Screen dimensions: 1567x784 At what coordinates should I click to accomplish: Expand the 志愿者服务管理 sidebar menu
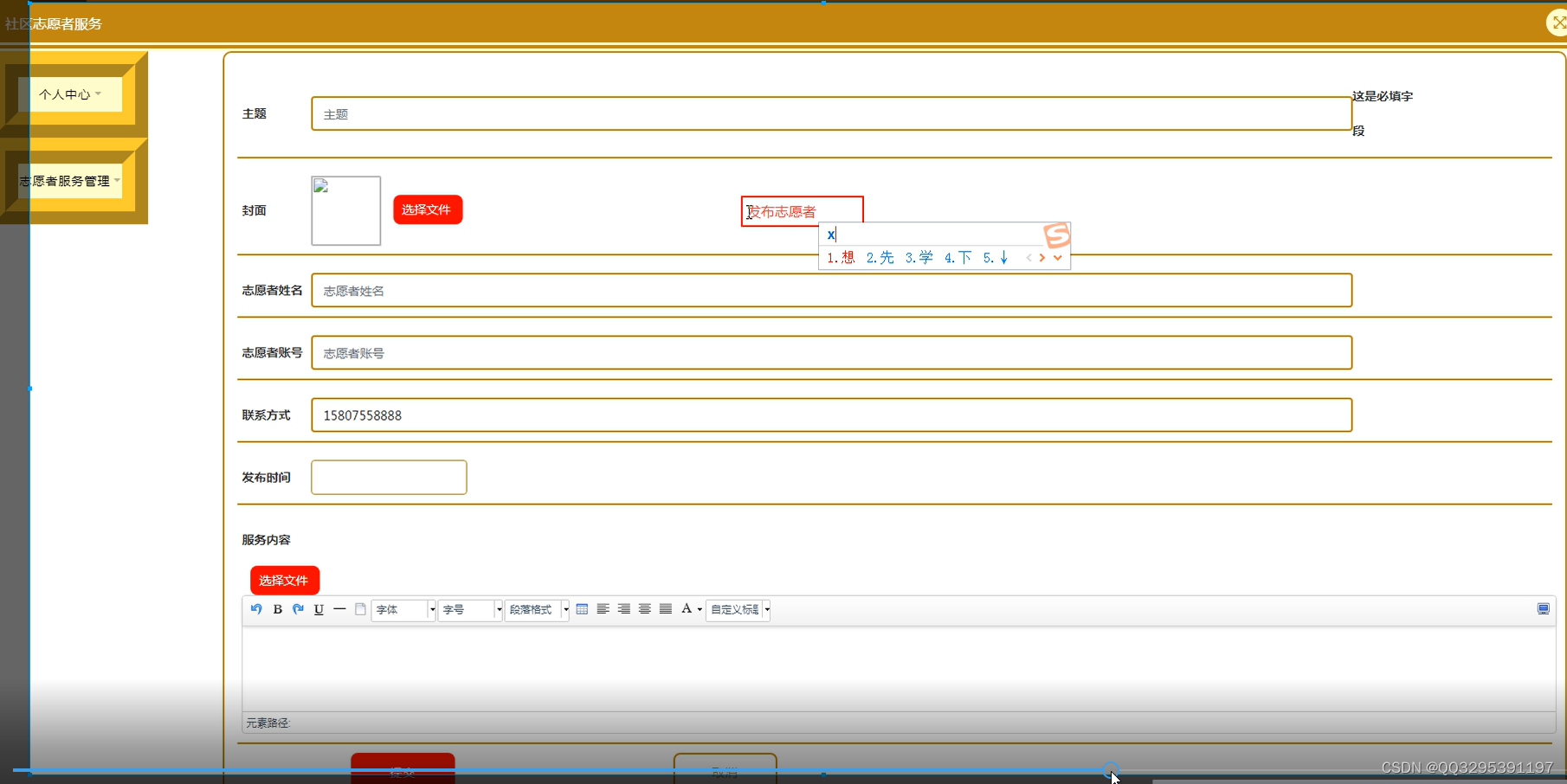(x=70, y=181)
